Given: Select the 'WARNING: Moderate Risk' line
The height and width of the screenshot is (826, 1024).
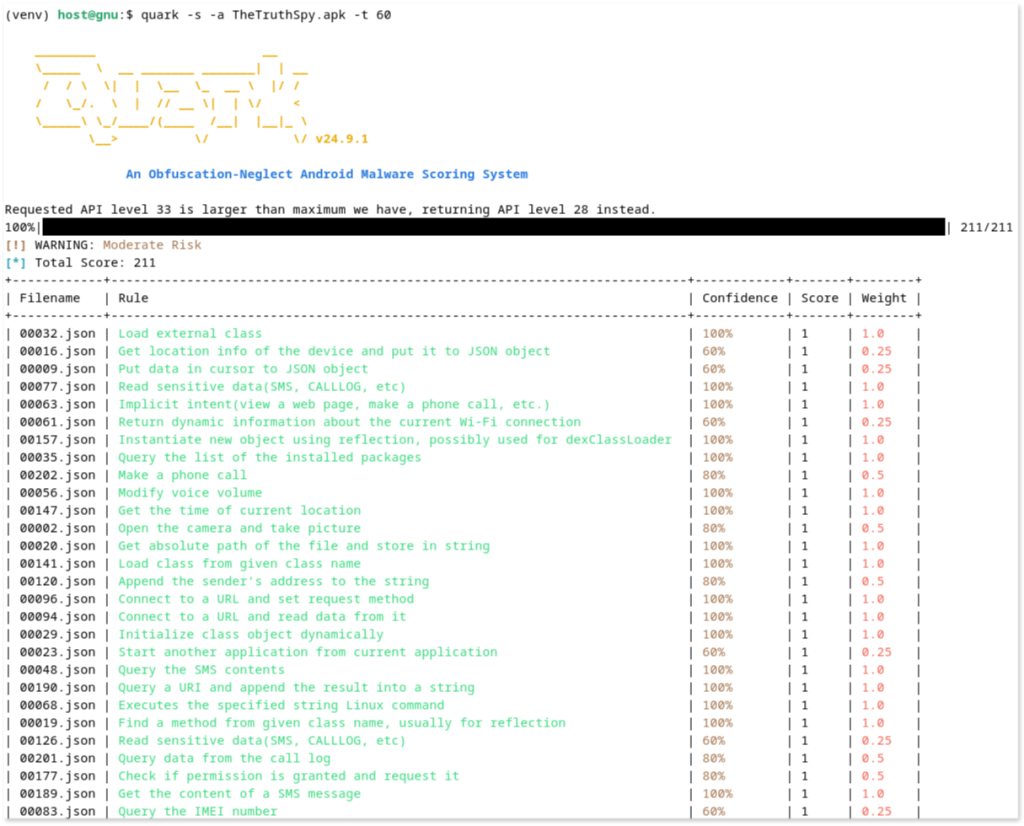Looking at the screenshot, I should [117, 245].
